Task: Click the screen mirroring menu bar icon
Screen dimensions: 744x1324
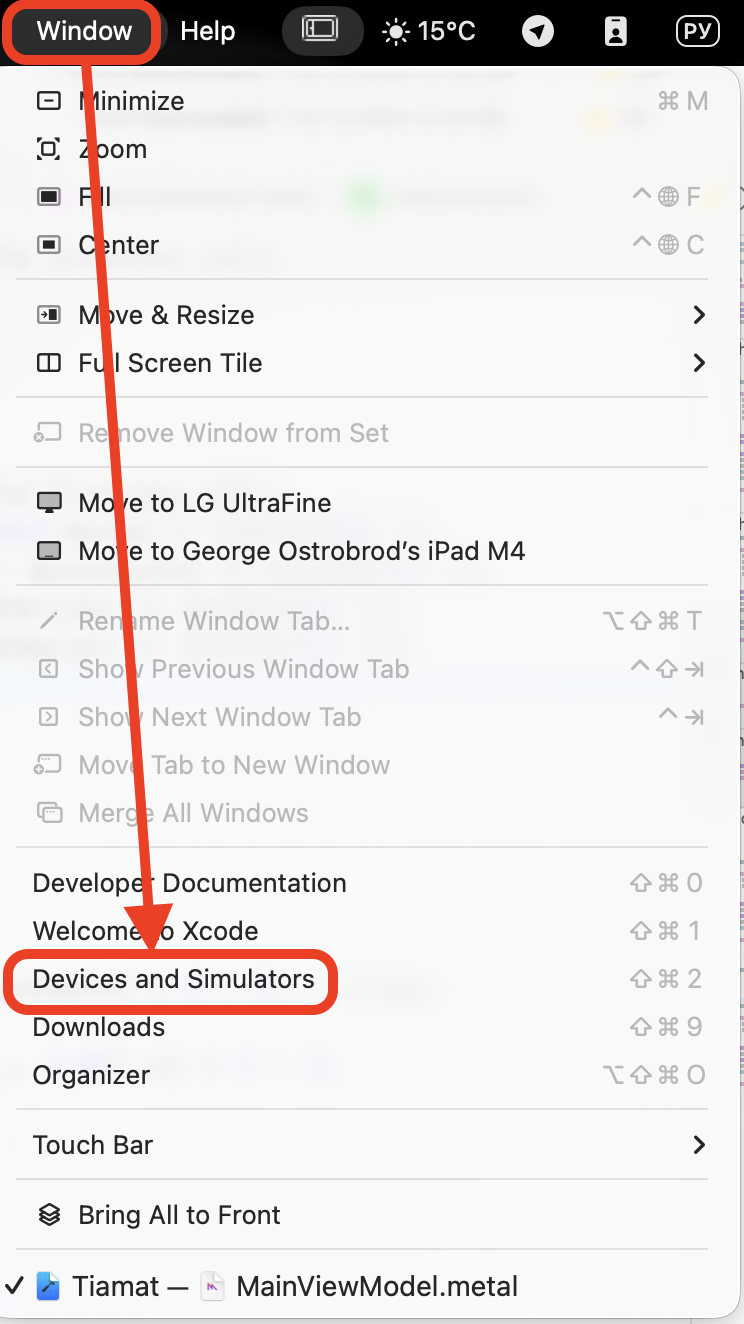Action: point(320,31)
